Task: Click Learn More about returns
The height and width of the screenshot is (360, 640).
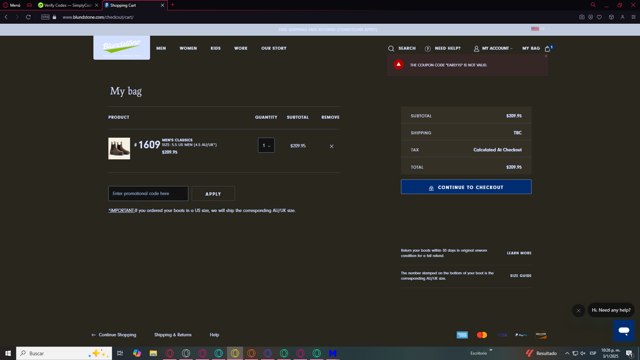Action: click(519, 253)
